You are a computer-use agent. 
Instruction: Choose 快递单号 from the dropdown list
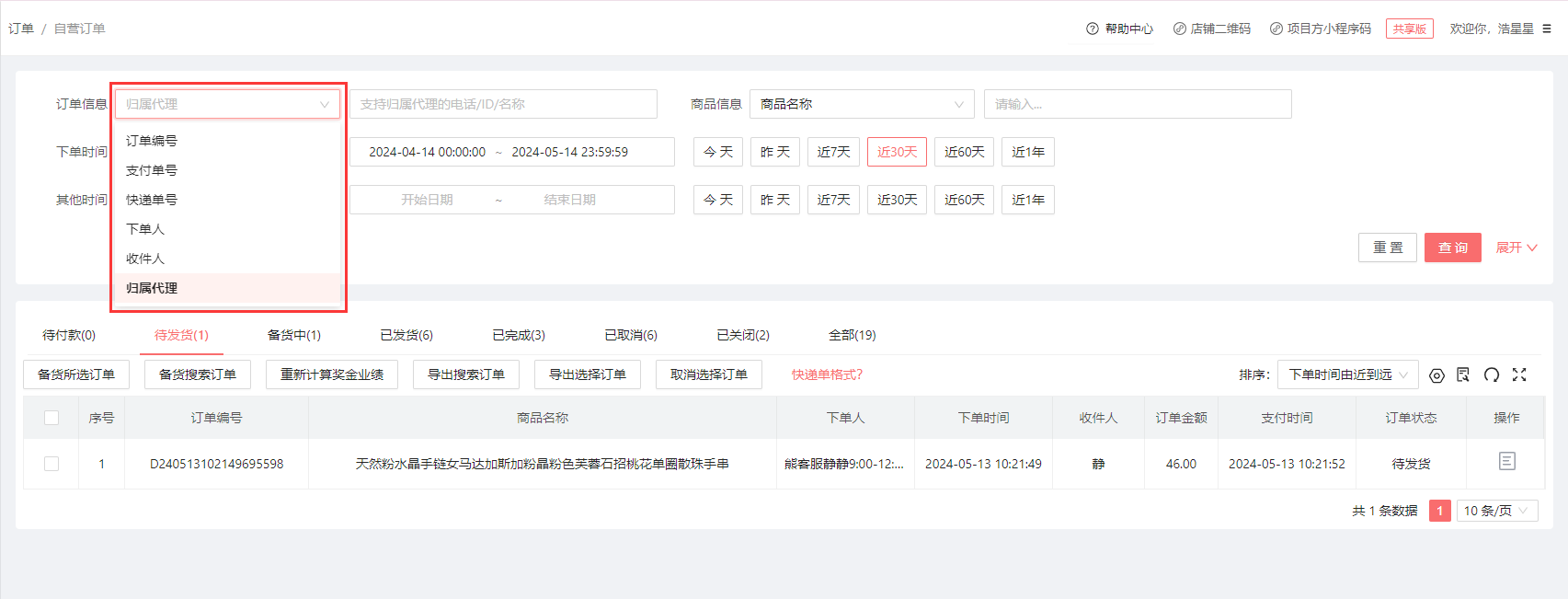pos(152,200)
